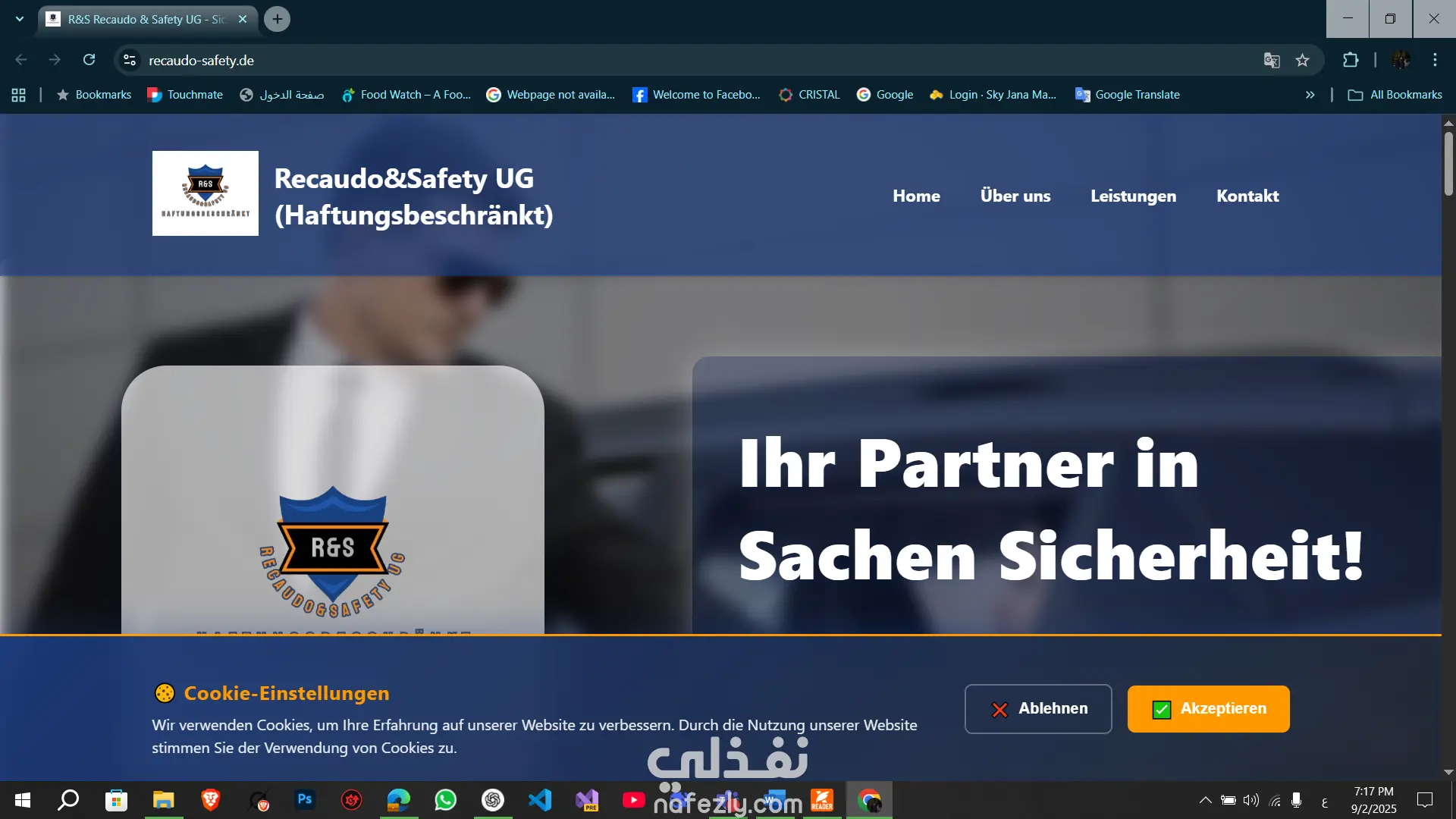This screenshot has width=1456, height=819.
Task: Open the Über uns page
Action: (1015, 196)
